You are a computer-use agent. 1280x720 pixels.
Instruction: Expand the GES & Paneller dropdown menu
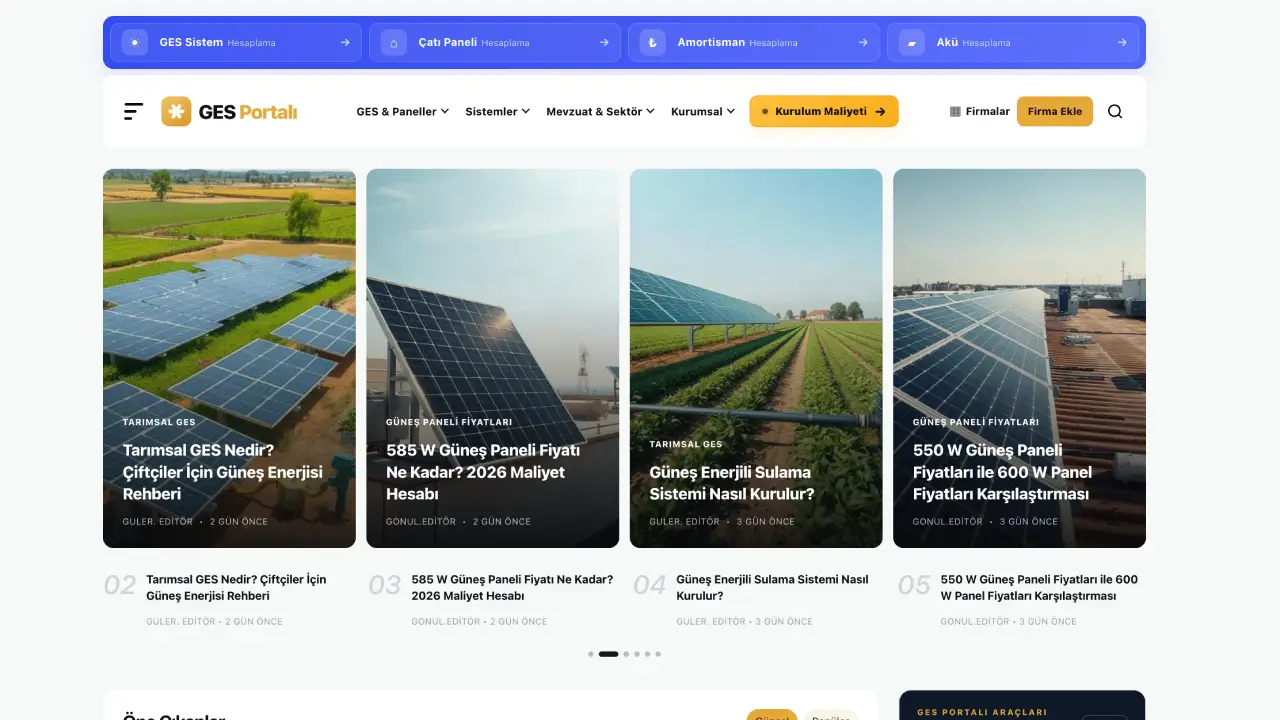tap(402, 111)
